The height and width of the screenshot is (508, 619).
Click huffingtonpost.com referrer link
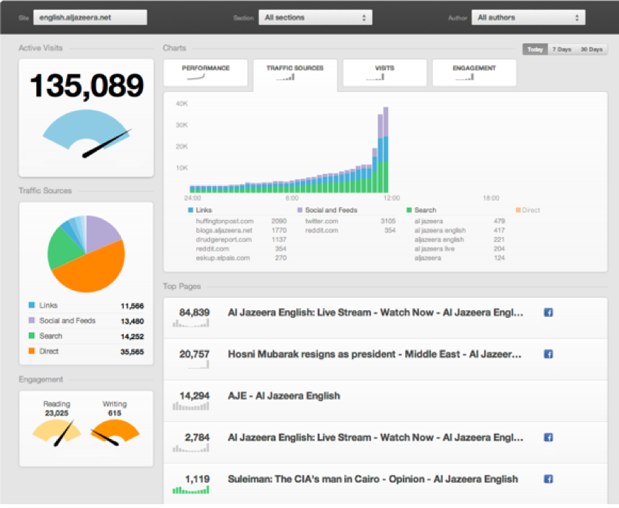225,221
